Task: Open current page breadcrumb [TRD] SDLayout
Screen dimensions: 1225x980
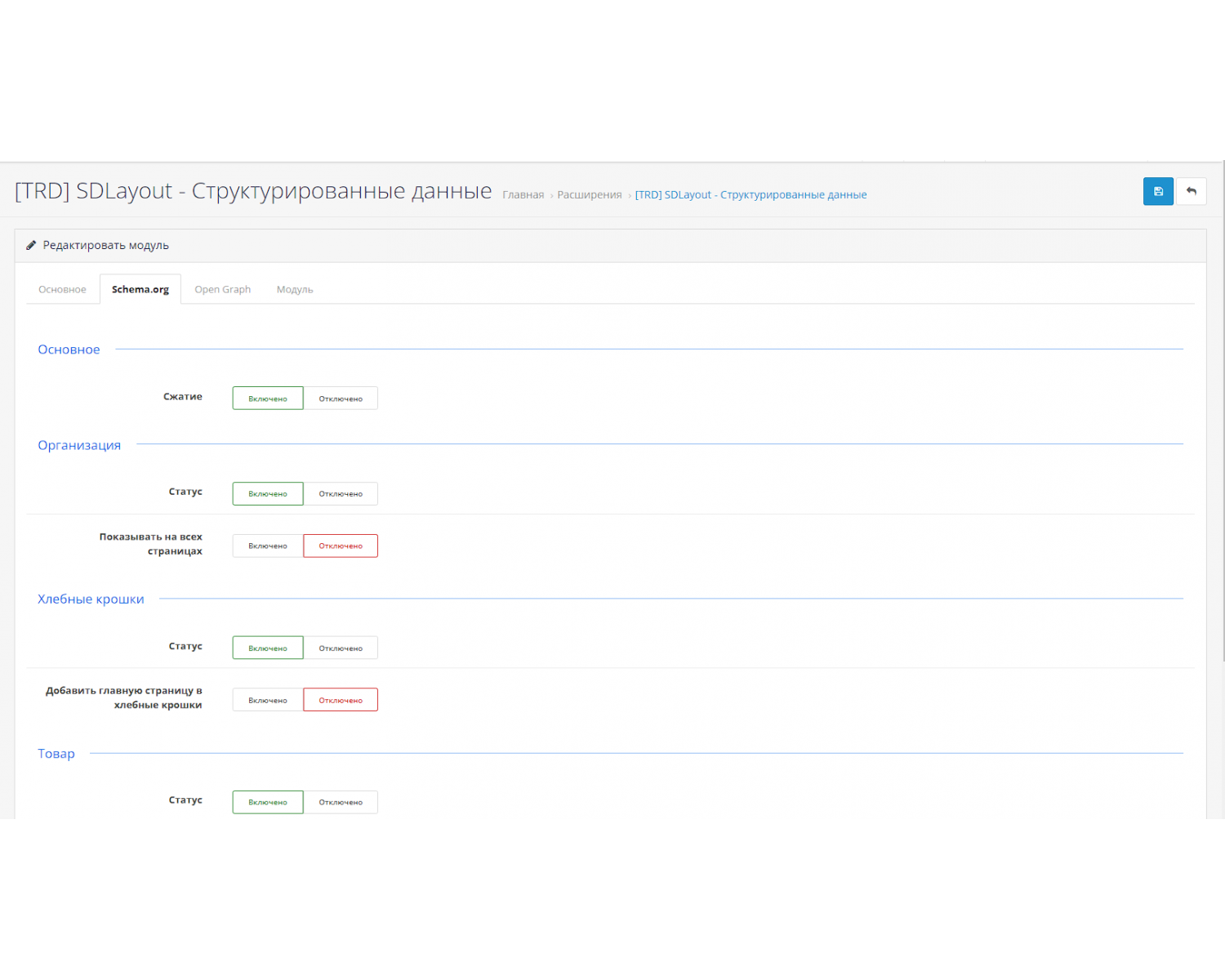Action: 751,194
